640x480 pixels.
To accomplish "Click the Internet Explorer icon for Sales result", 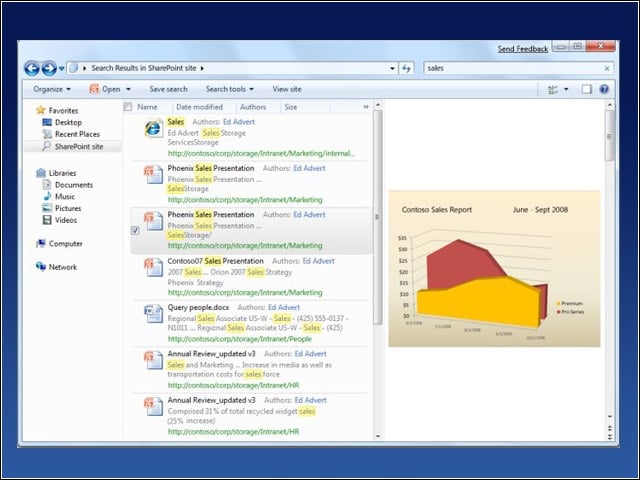I will 153,128.
